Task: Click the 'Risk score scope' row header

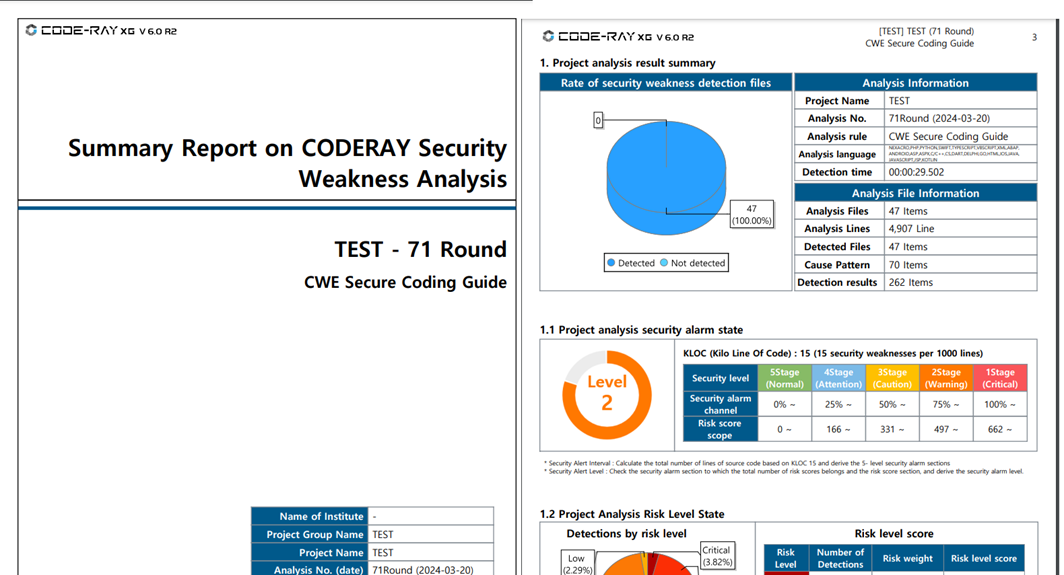Action: click(x=720, y=429)
